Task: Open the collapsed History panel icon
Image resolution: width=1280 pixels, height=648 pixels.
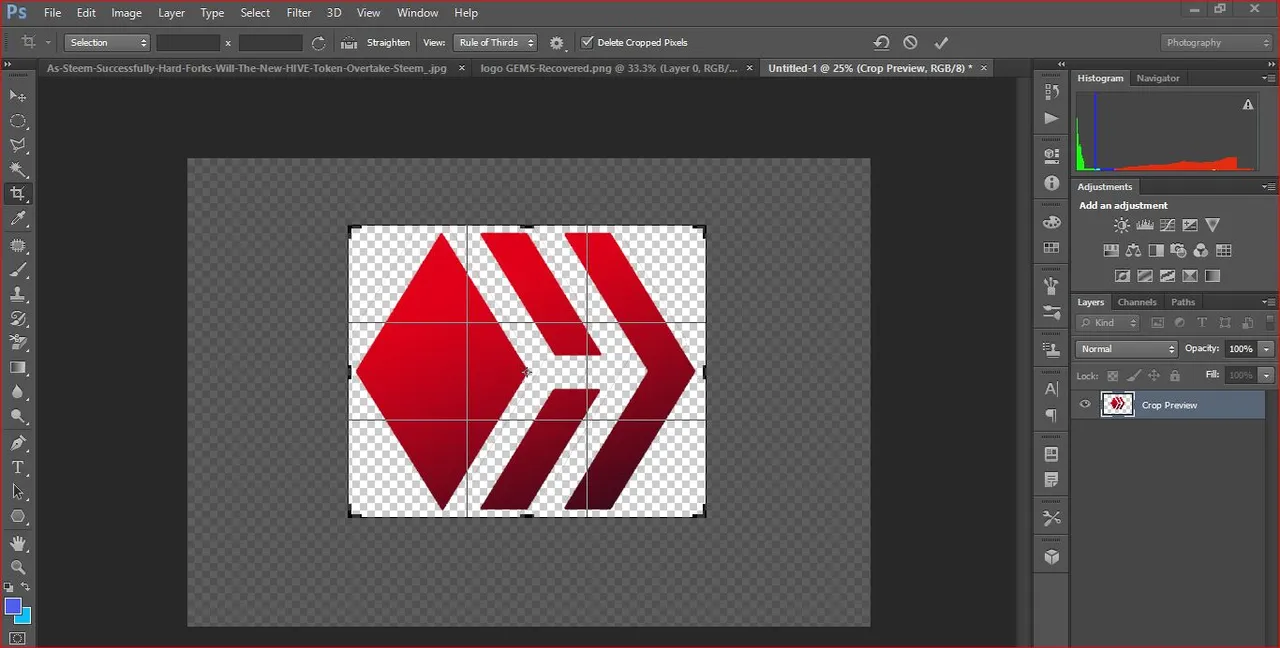Action: (1051, 92)
